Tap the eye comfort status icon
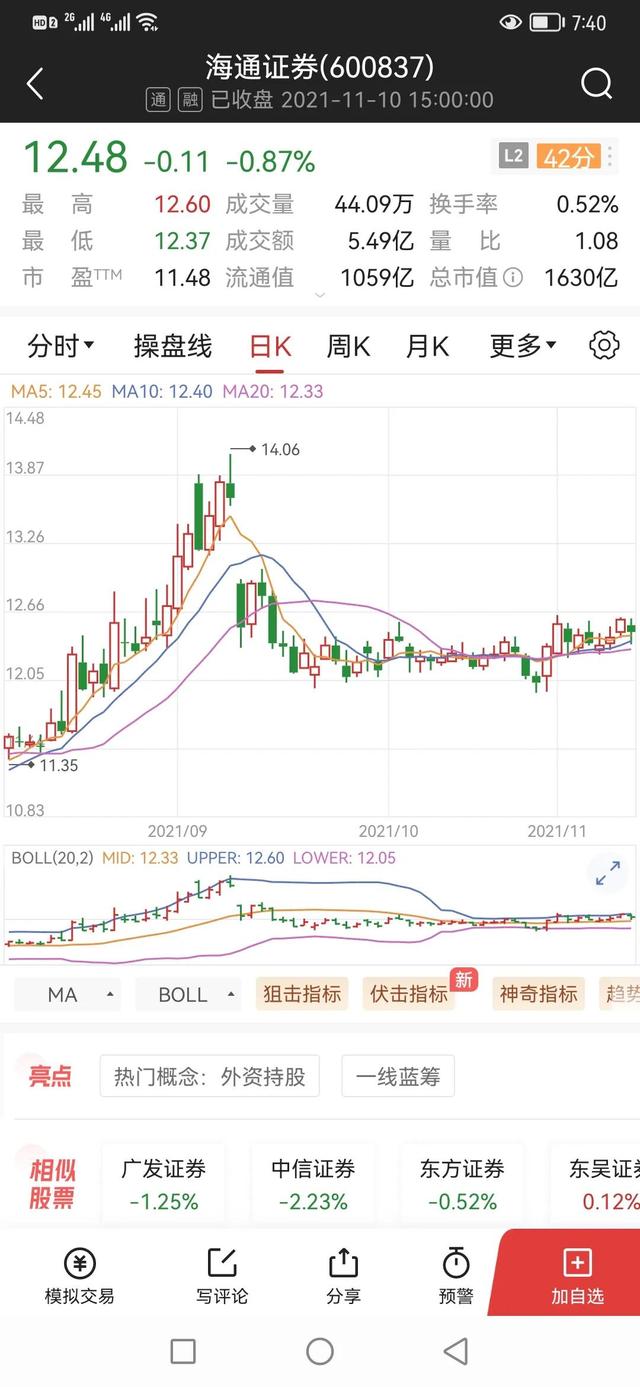640x1387 pixels. point(511,22)
